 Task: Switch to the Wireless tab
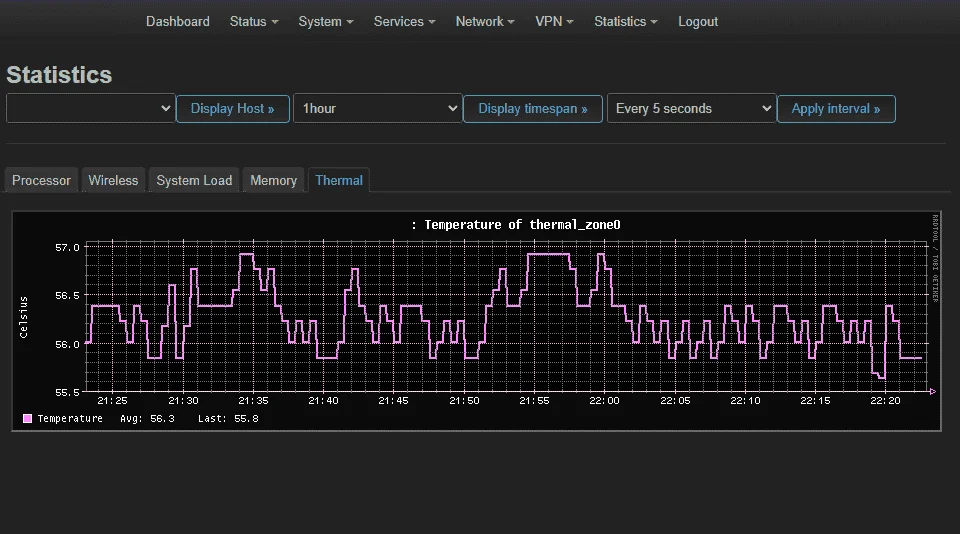pos(113,181)
